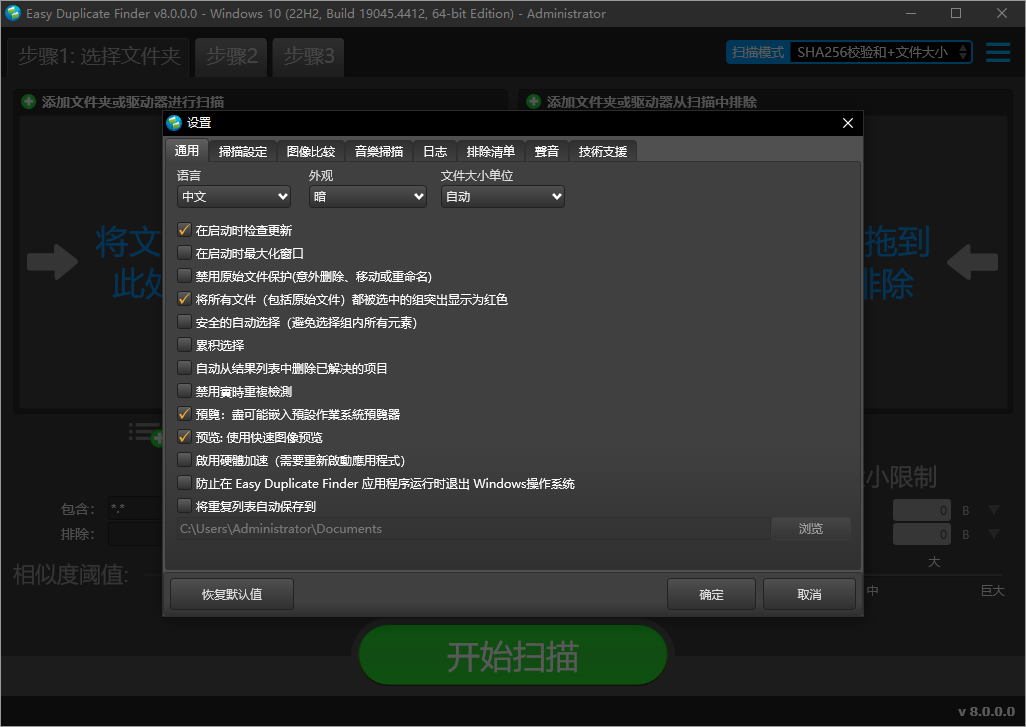Click the auto-save path field
Screen dimensions: 1026x727
(x=474, y=529)
